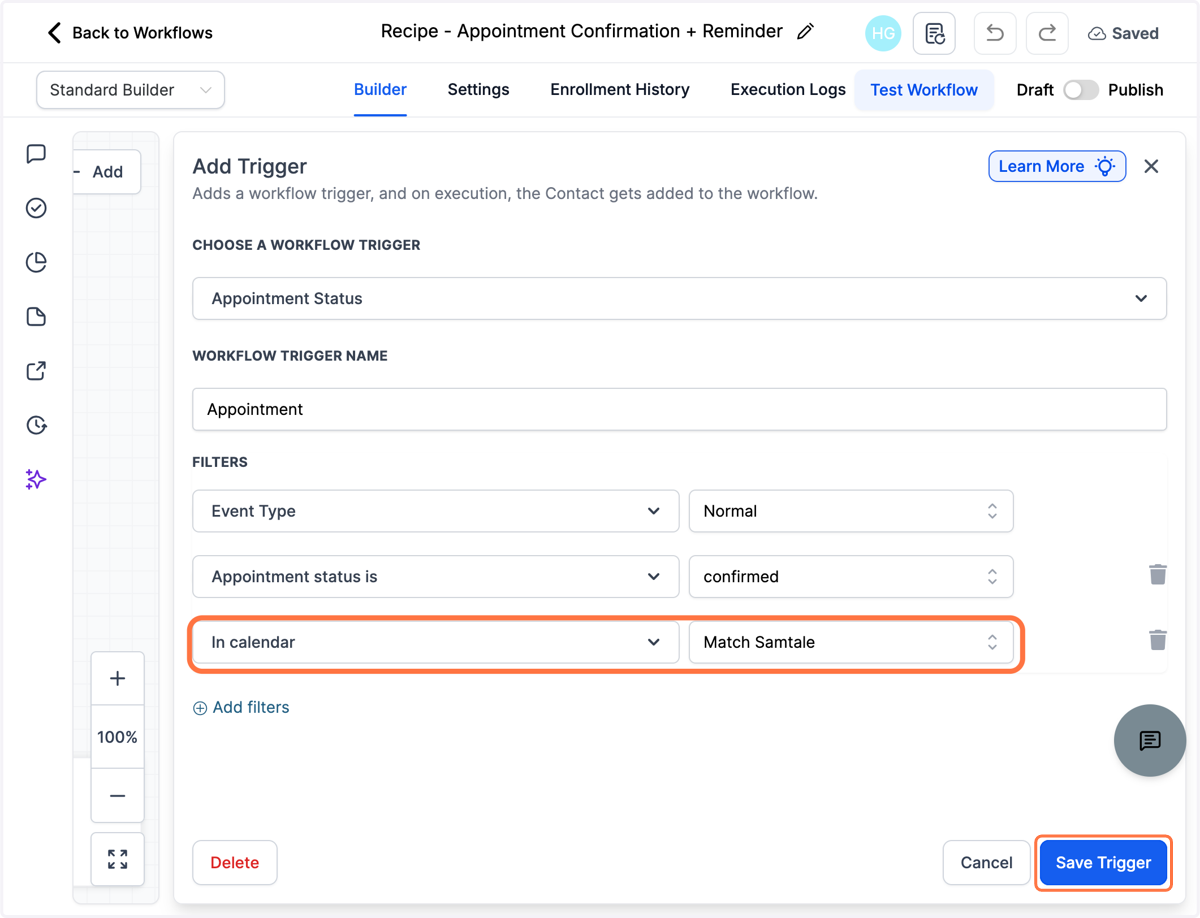Click the Test Workflow button
Image resolution: width=1200 pixels, height=918 pixels.
click(x=924, y=90)
